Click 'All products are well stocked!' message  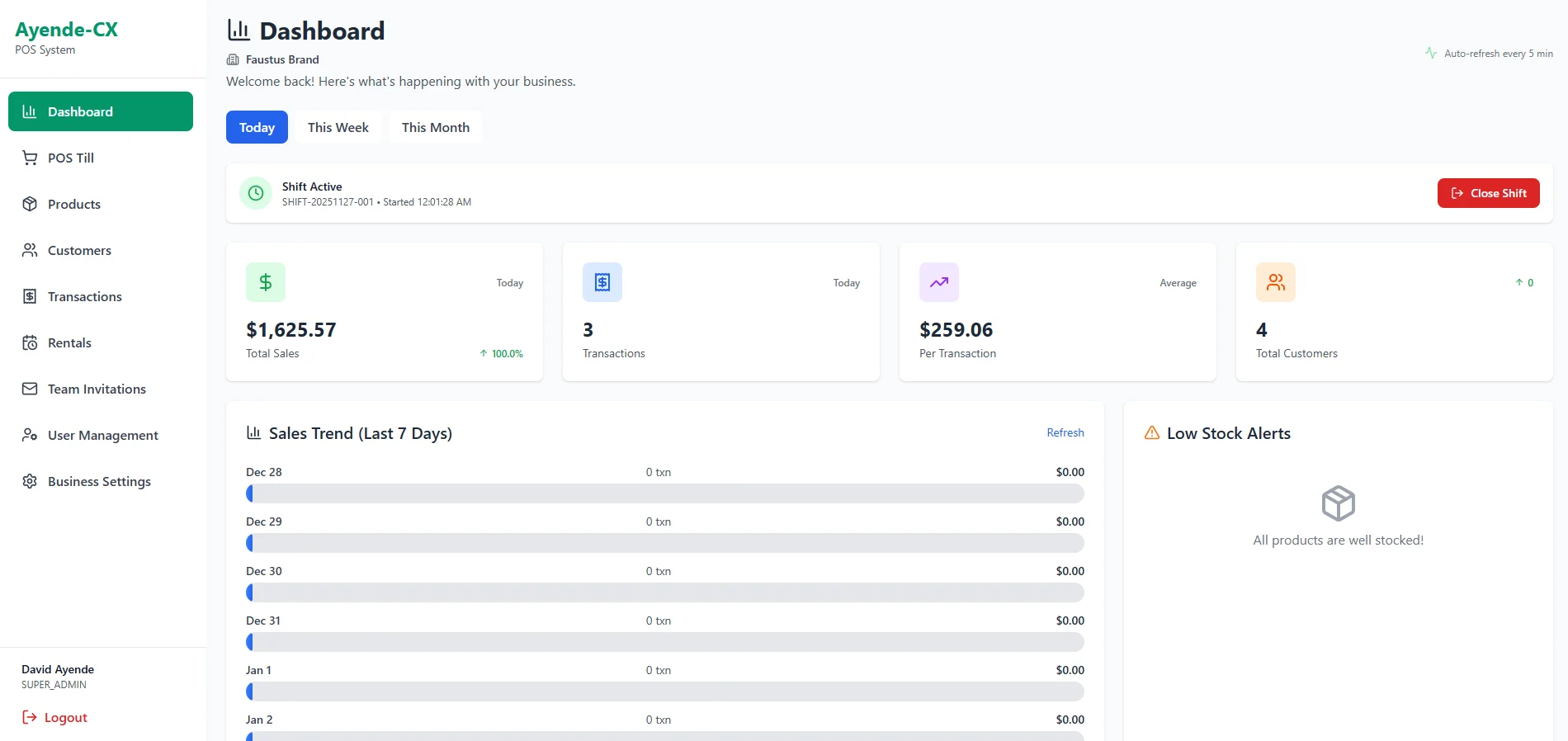click(1339, 540)
